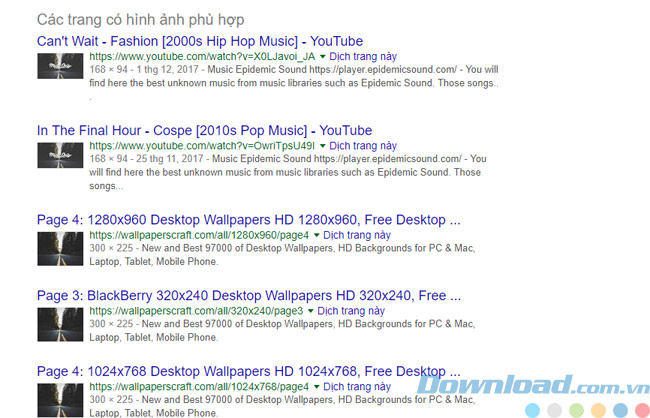Open "Page 4: 1024x768 Desktop Wallpapers" result
This screenshot has height=418, width=650.
[x=249, y=371]
